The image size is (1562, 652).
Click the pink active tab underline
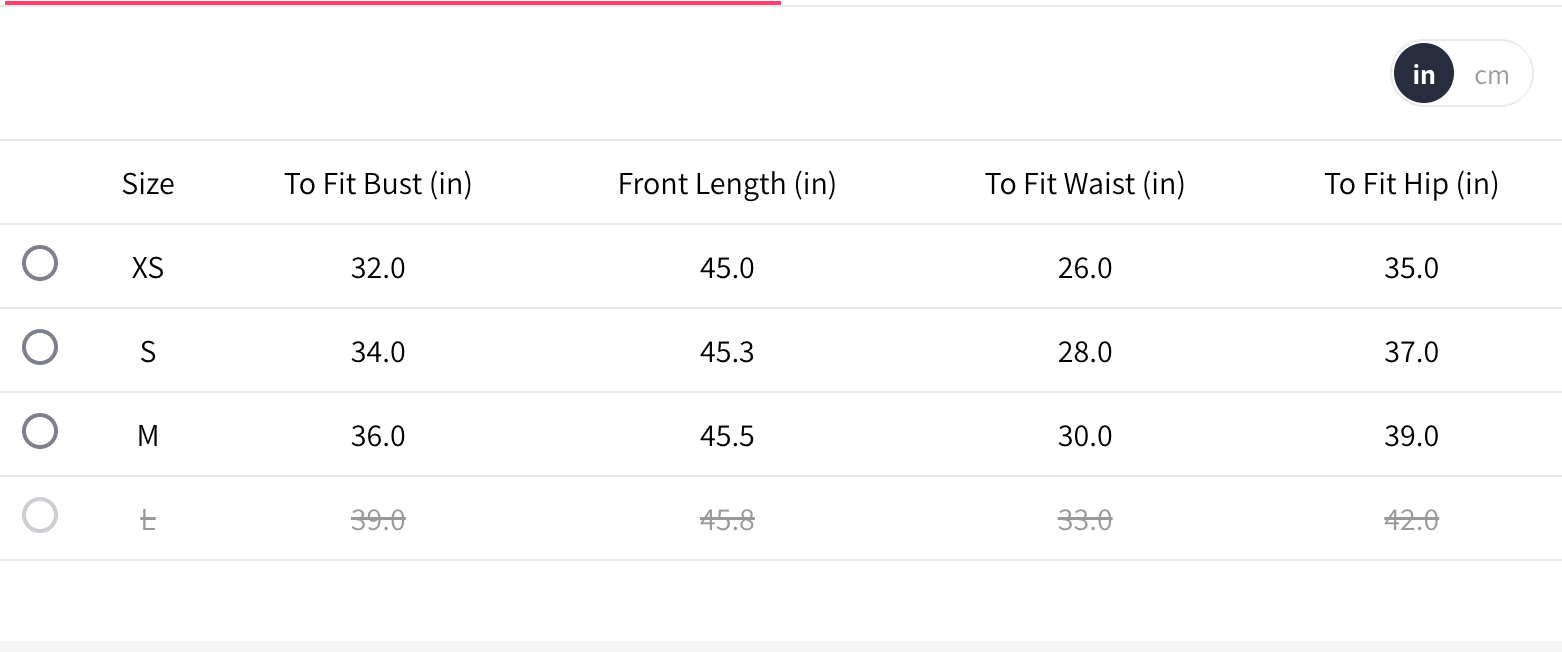[390, 3]
